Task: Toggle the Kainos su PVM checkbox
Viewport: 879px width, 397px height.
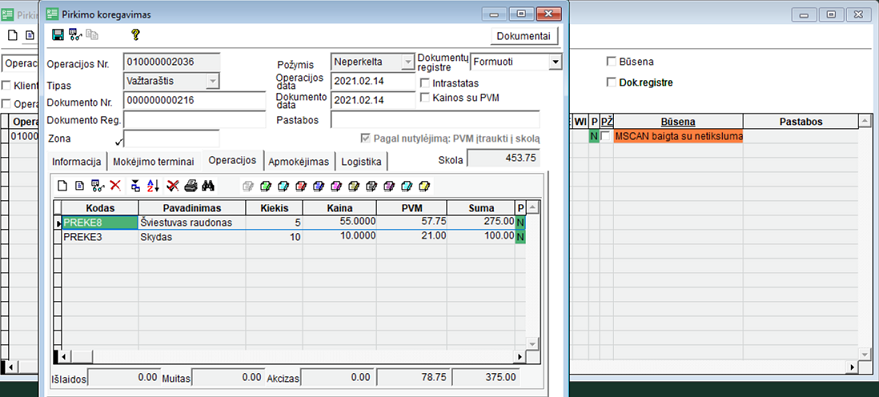Action: (425, 98)
